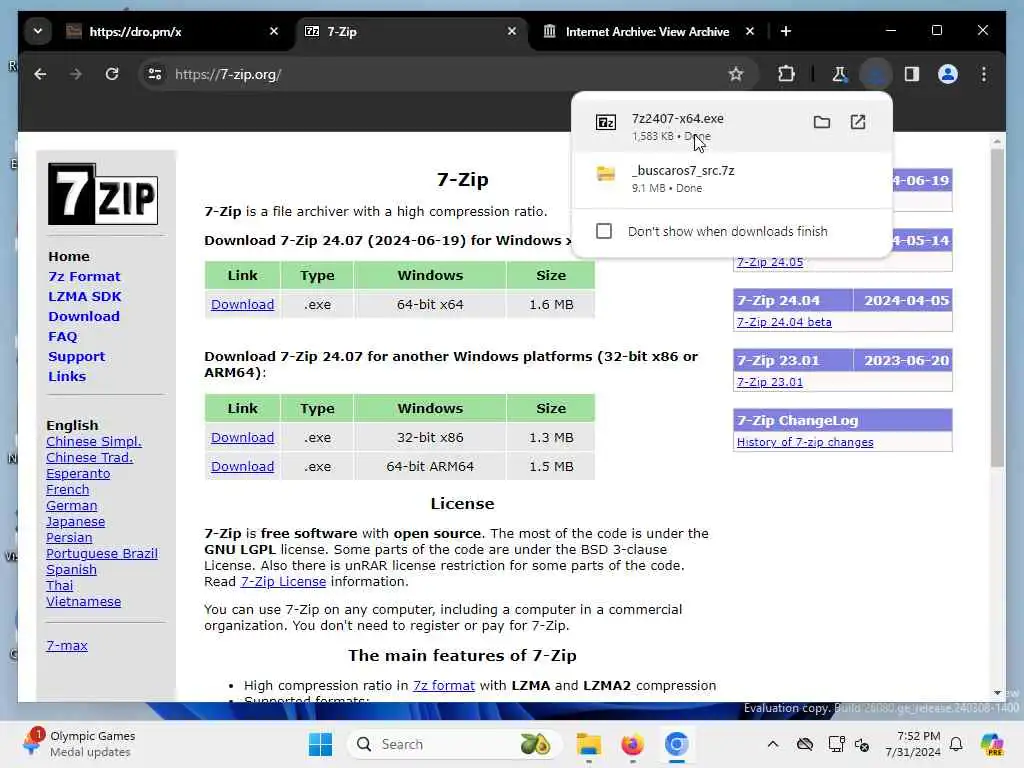Enable Don't show when downloads finish
Image resolution: width=1024 pixels, height=768 pixels.
pyautogui.click(x=604, y=231)
